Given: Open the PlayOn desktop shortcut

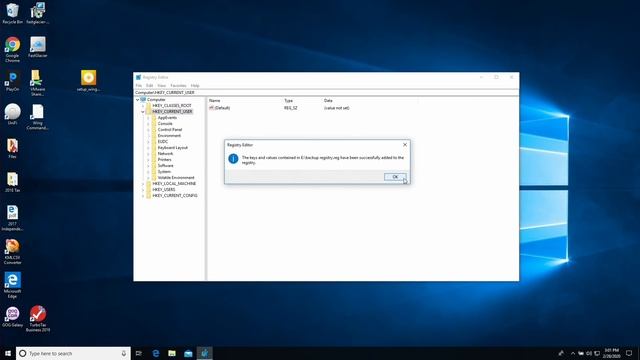Looking at the screenshot, I should (x=12, y=81).
